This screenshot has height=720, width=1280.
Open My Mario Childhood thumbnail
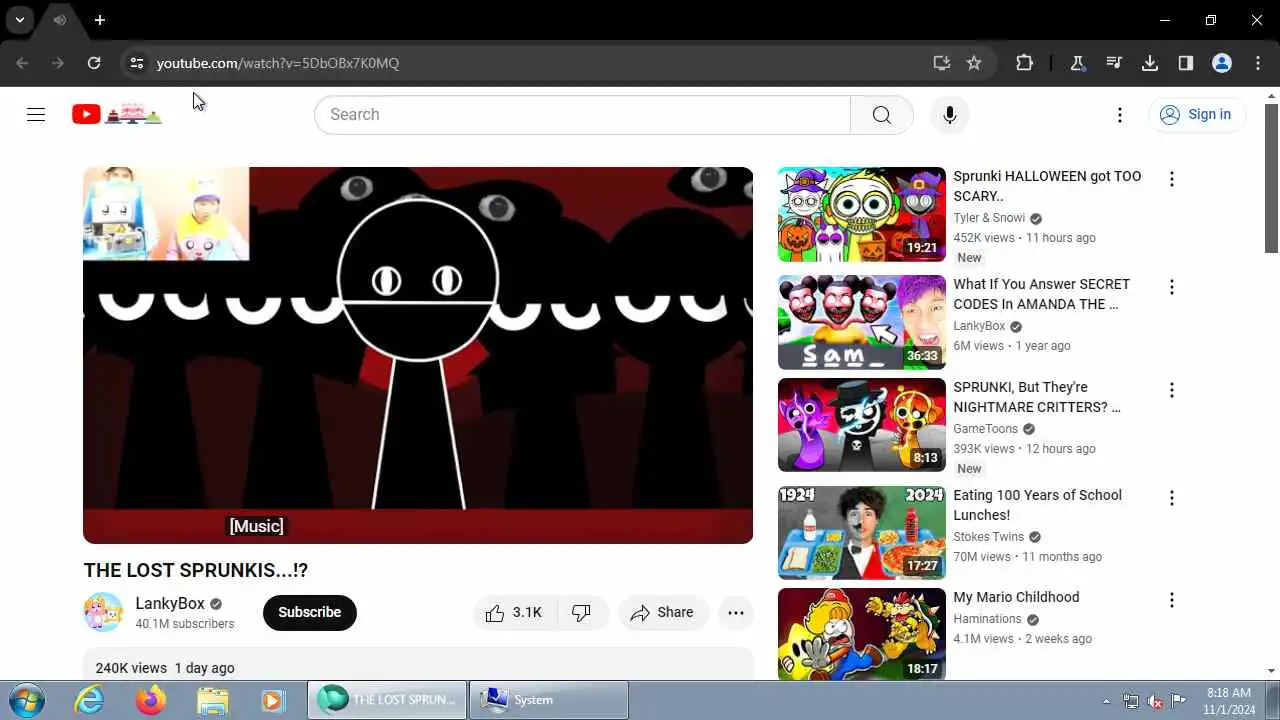862,634
